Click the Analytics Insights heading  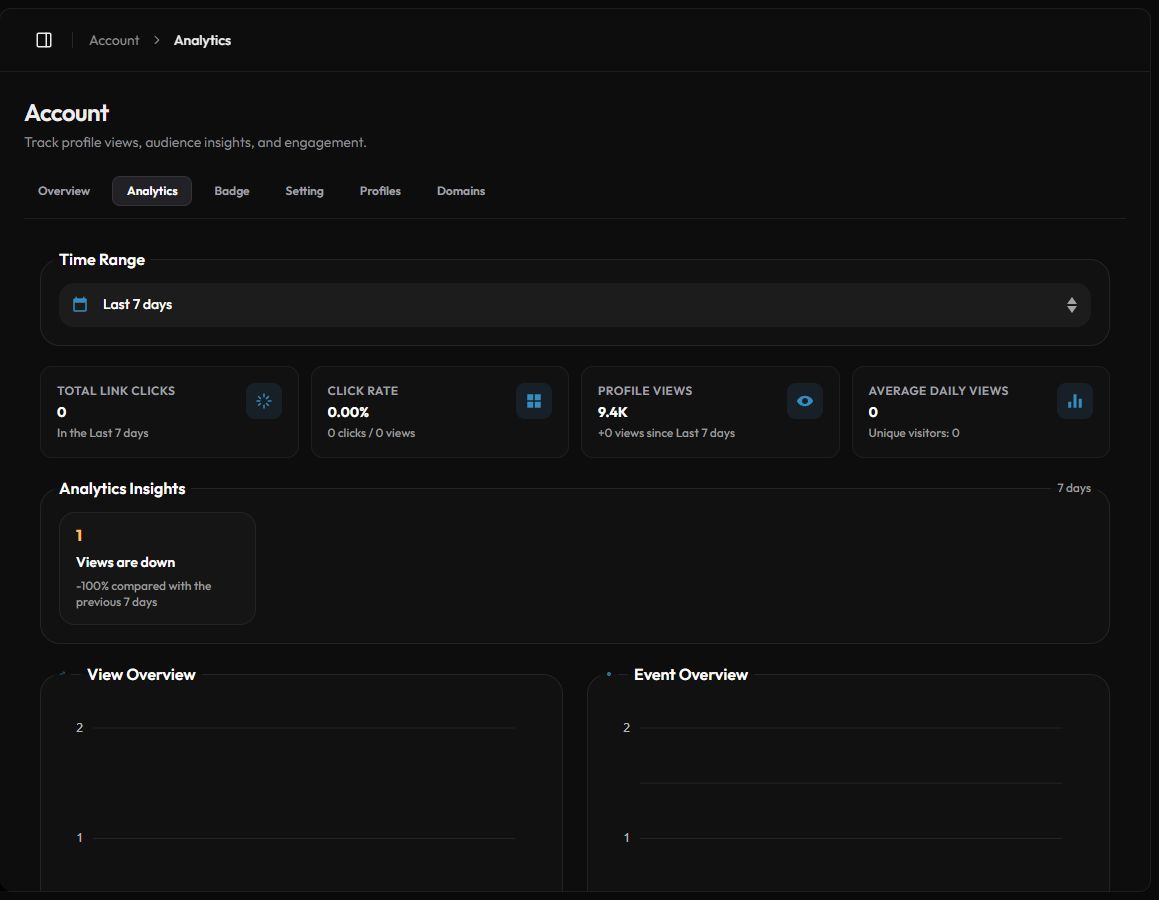tap(122, 488)
